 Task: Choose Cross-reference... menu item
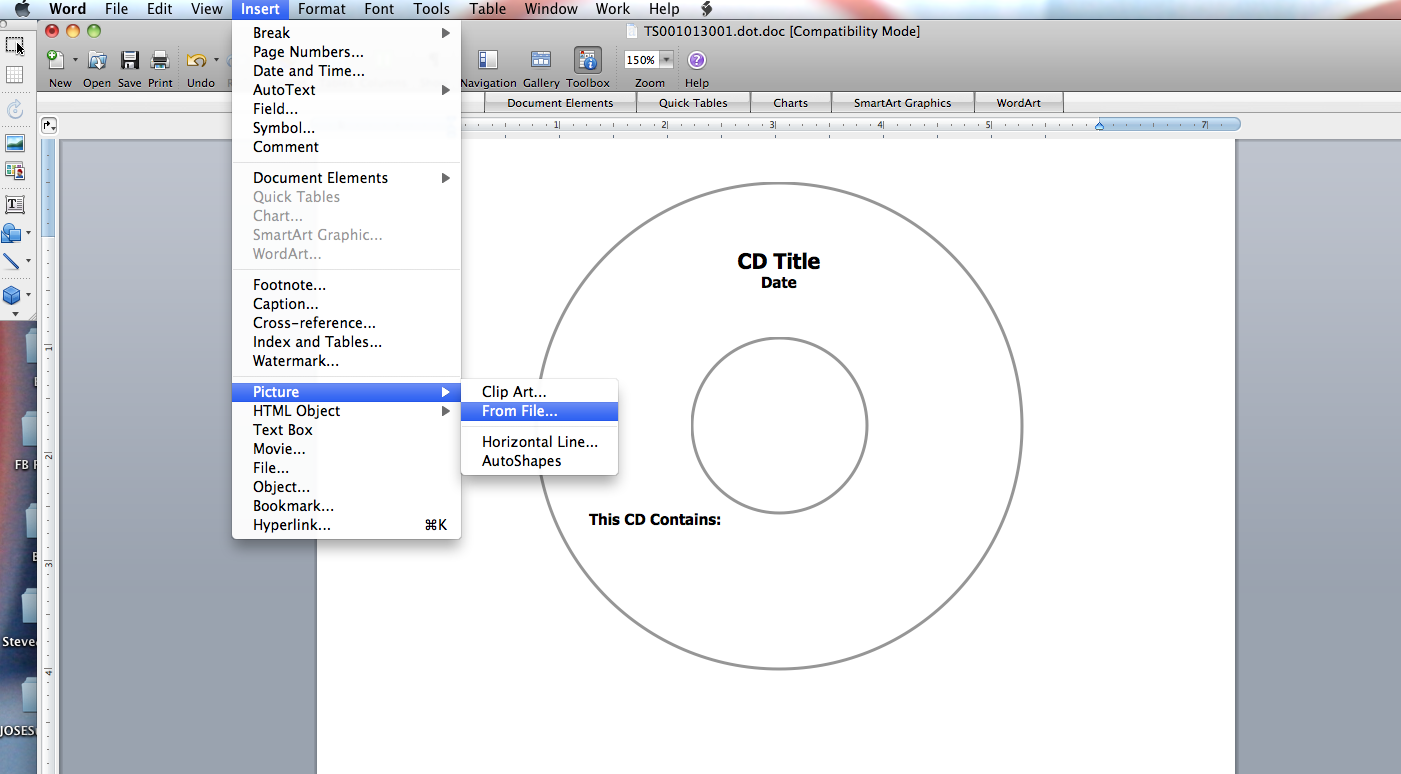[346, 323]
